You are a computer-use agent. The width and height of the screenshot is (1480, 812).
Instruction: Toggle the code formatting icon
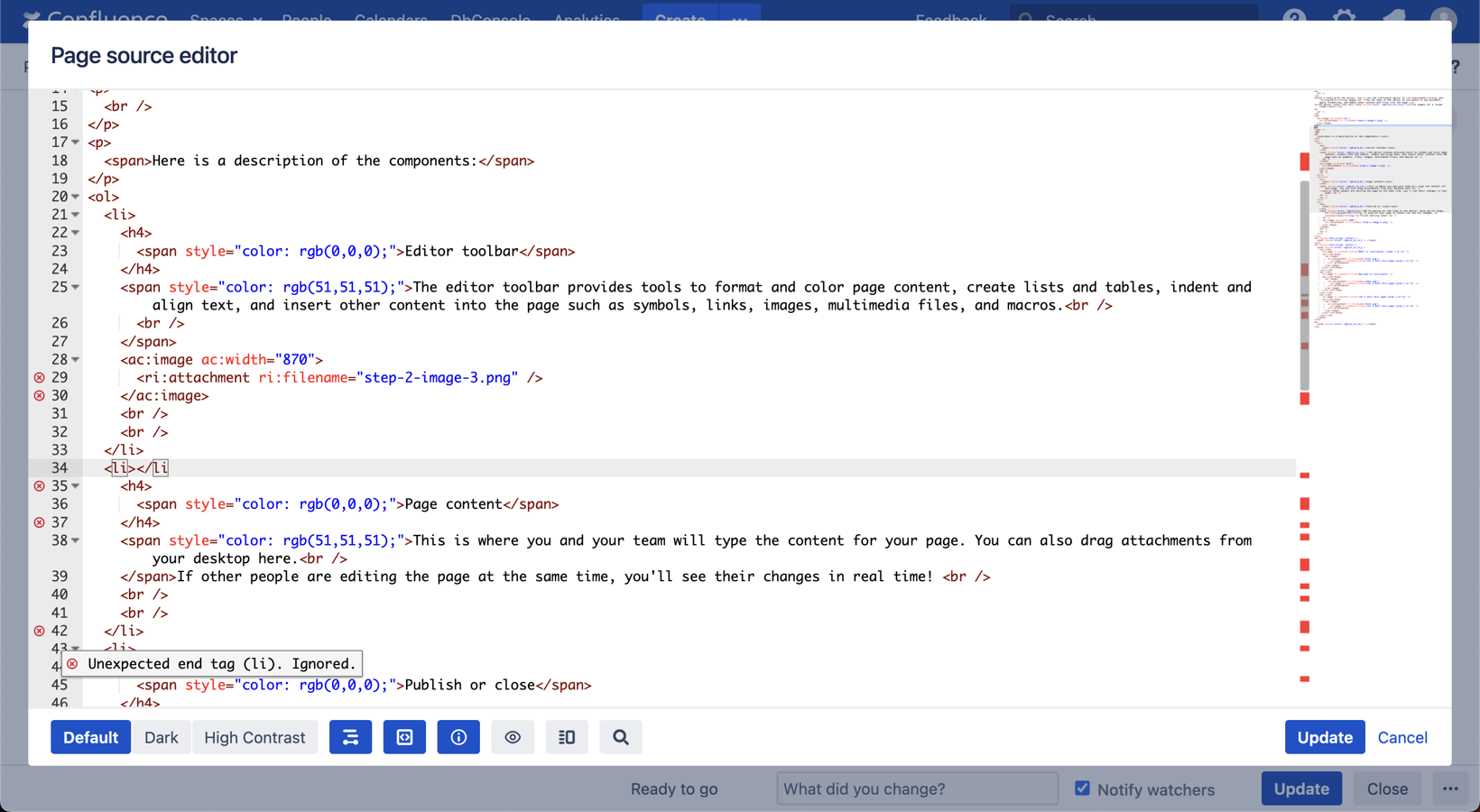(x=404, y=737)
